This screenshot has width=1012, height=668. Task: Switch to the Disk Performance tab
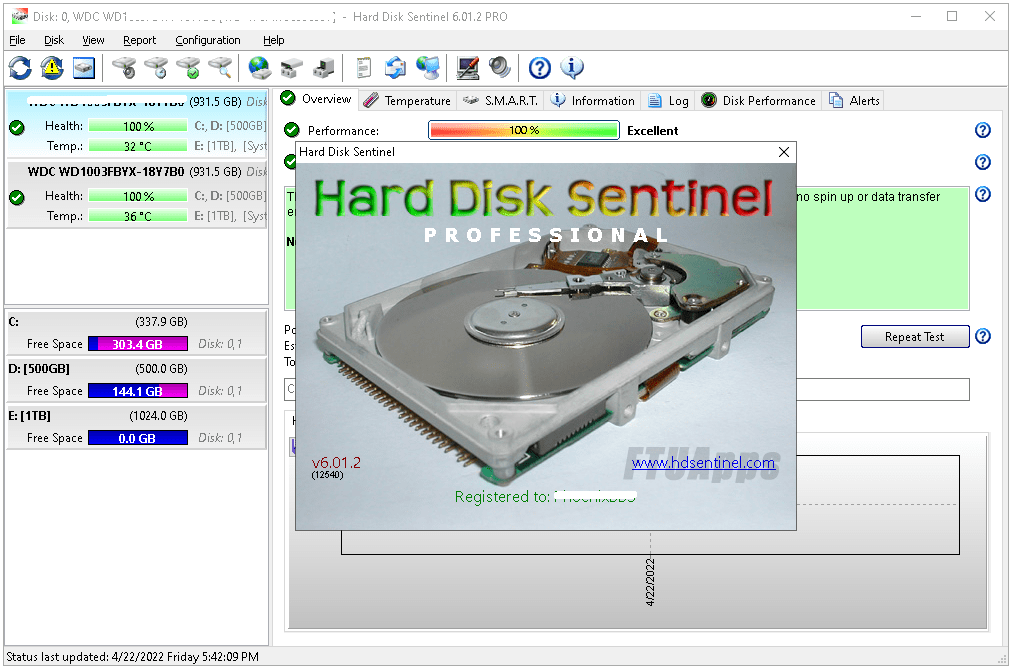coord(759,101)
